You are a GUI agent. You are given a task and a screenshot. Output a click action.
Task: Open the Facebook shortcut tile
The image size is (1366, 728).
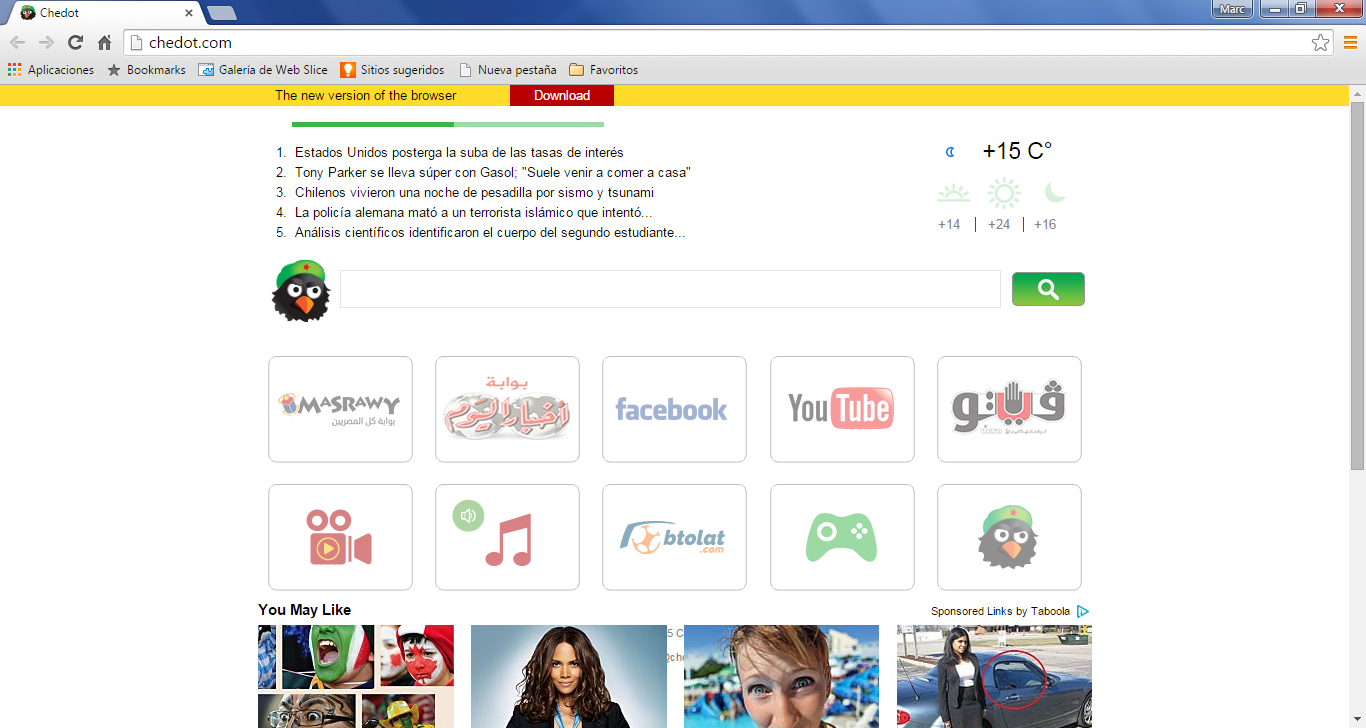pyautogui.click(x=674, y=409)
